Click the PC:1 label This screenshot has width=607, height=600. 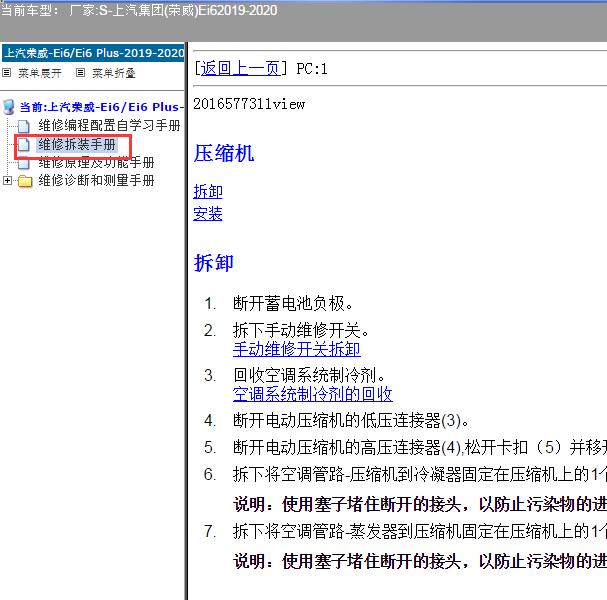pyautogui.click(x=312, y=69)
